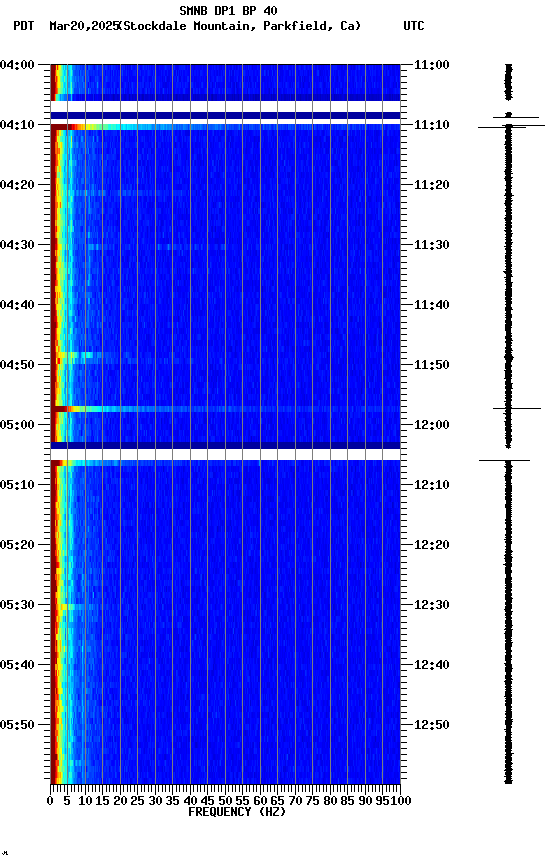Click the '04:20' PDT time label
The image size is (552, 864).
17,185
